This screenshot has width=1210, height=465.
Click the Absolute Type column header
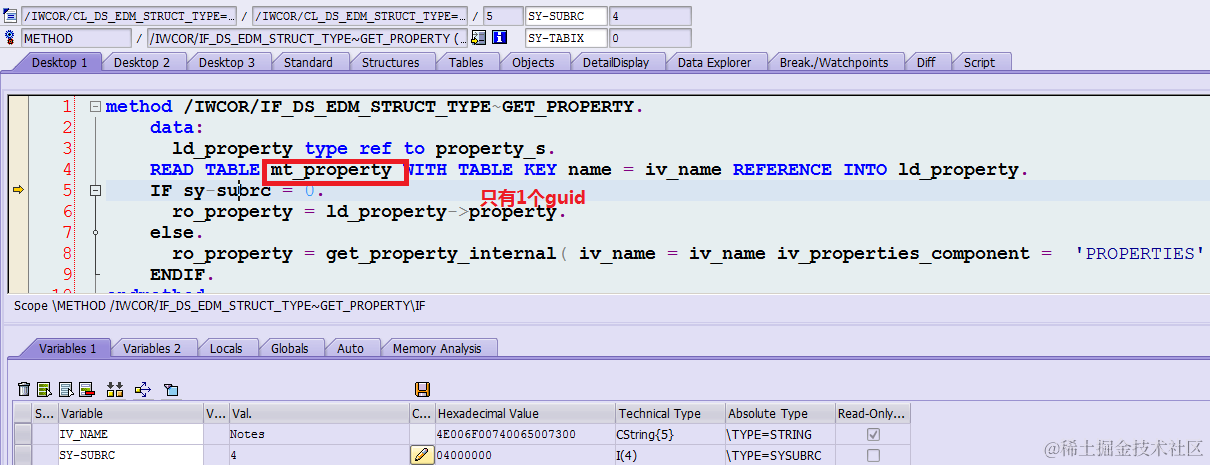780,413
